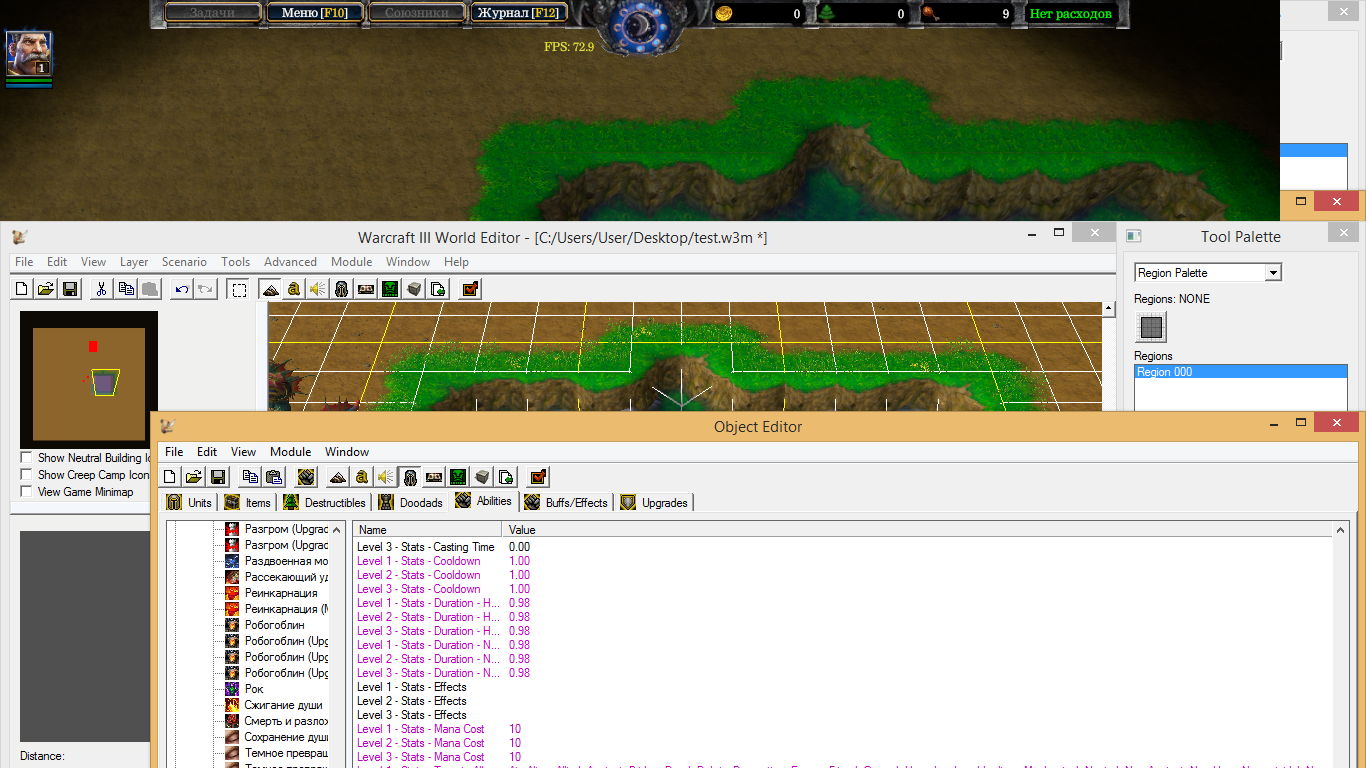Click New icon in Object Editor toolbar

coord(170,477)
